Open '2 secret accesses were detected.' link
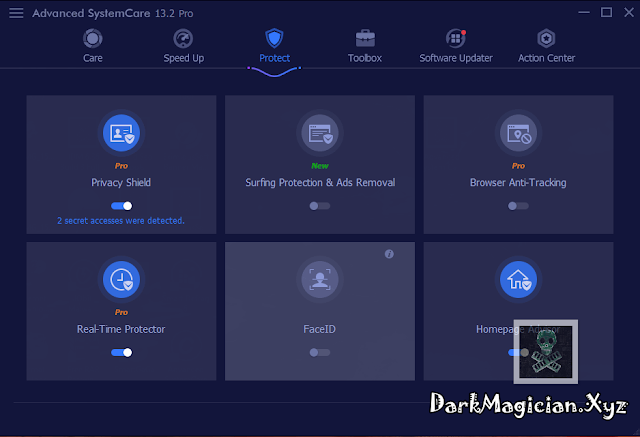Screen dimensions: 640x437 click(121, 221)
